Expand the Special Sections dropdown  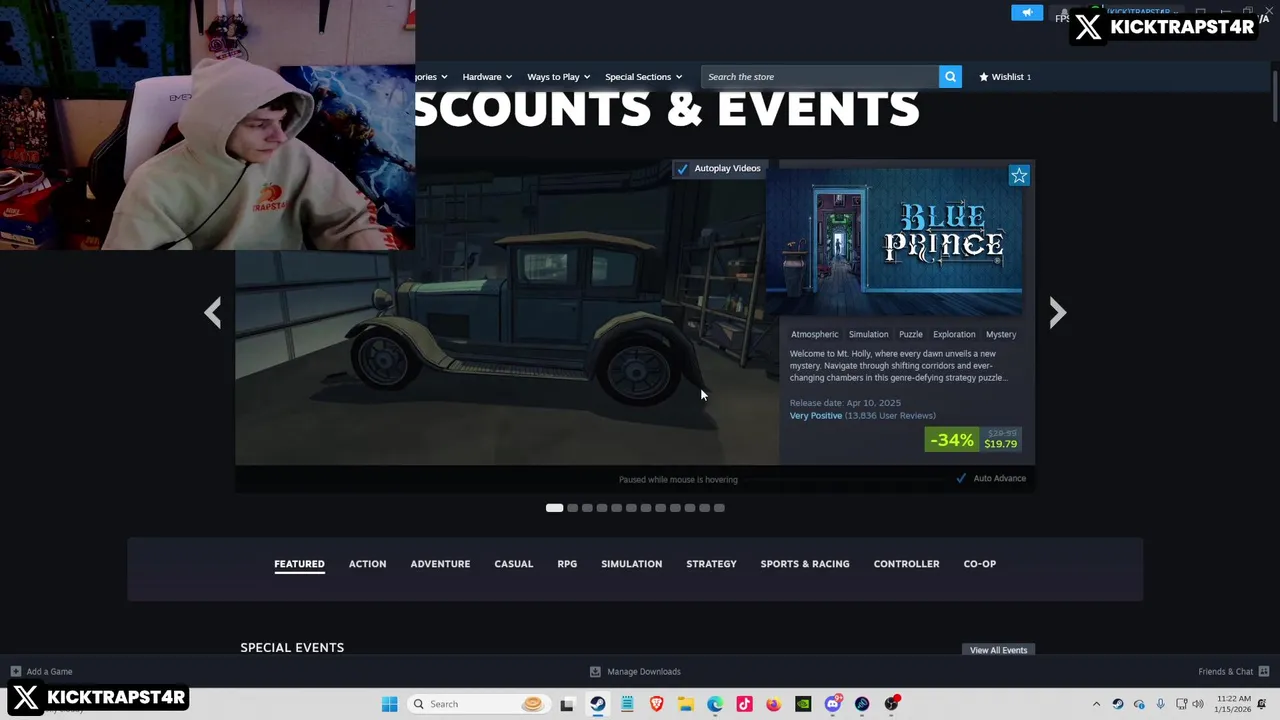click(x=643, y=77)
